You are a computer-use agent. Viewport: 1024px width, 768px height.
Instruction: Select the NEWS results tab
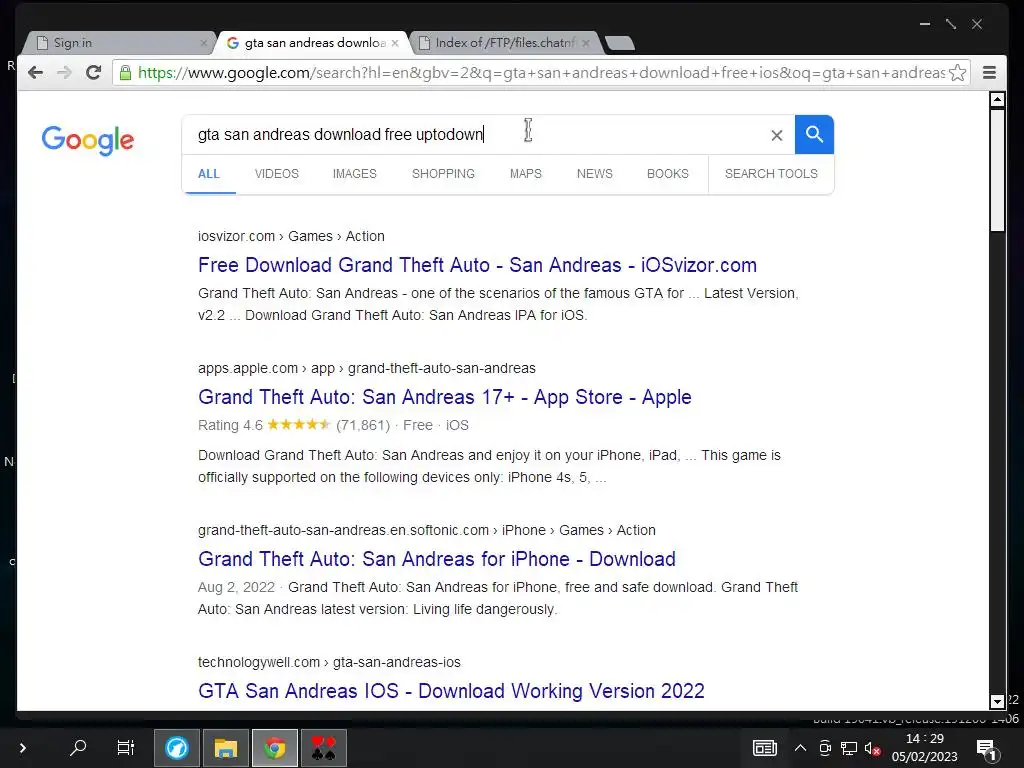click(x=595, y=174)
